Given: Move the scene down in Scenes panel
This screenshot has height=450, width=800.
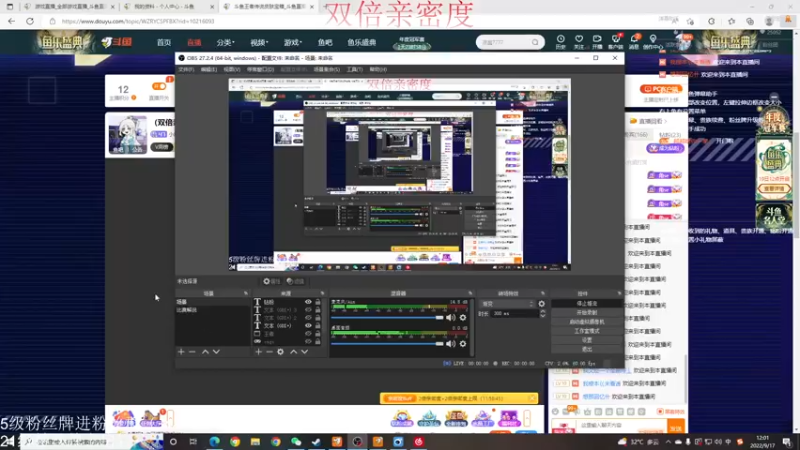Looking at the screenshot, I should click(x=216, y=352).
